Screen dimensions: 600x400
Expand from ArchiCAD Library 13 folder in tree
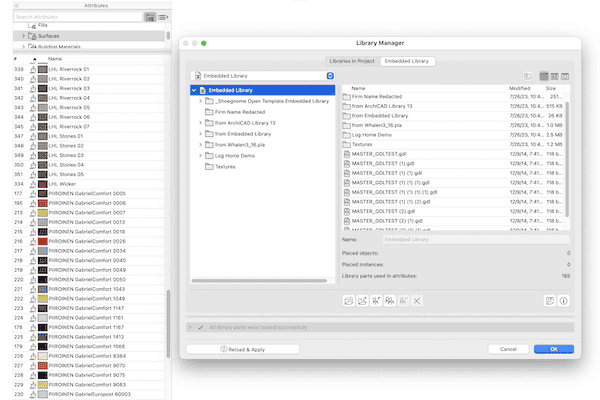[200, 123]
